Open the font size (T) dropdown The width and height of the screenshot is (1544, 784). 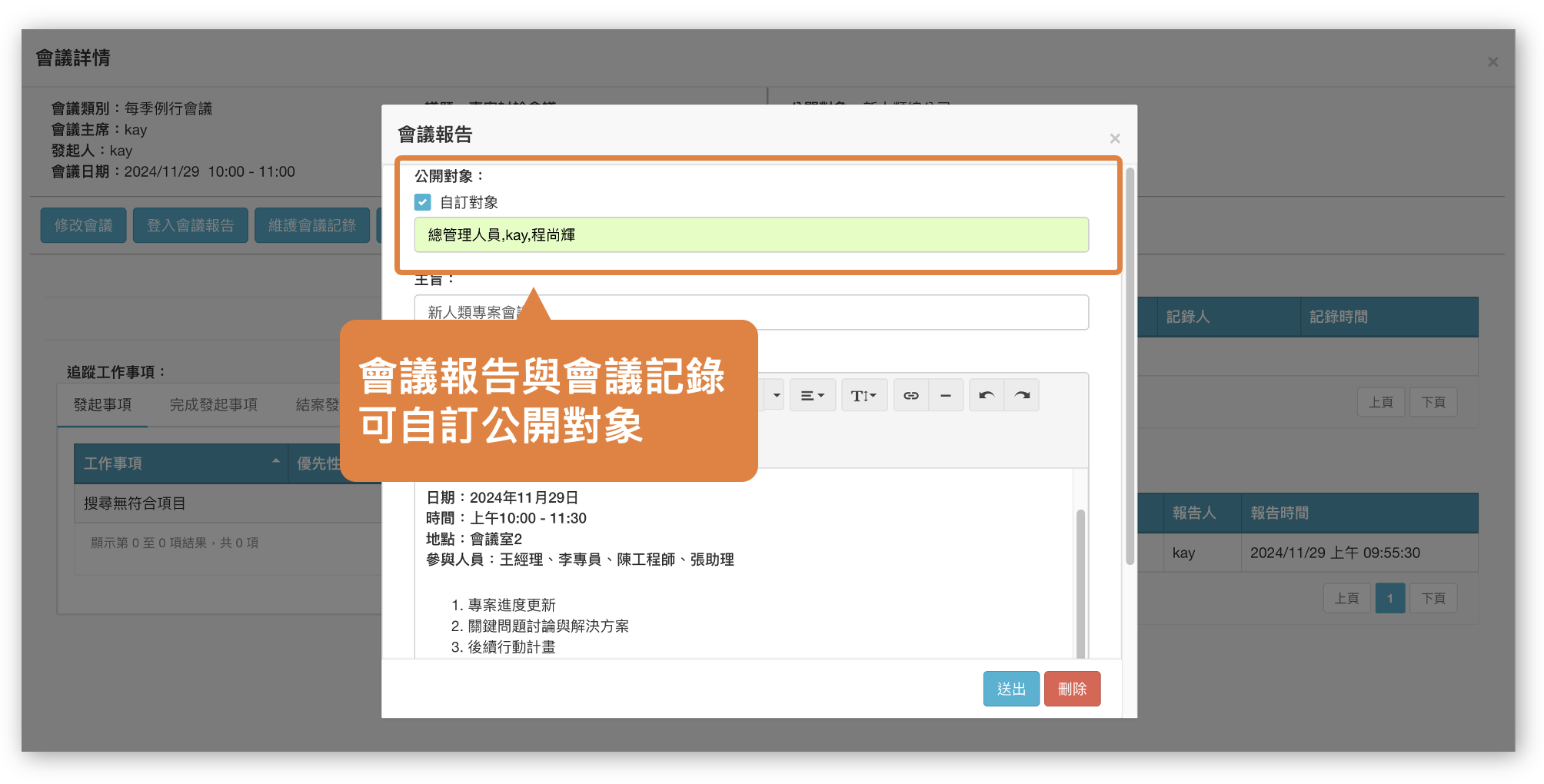(864, 396)
